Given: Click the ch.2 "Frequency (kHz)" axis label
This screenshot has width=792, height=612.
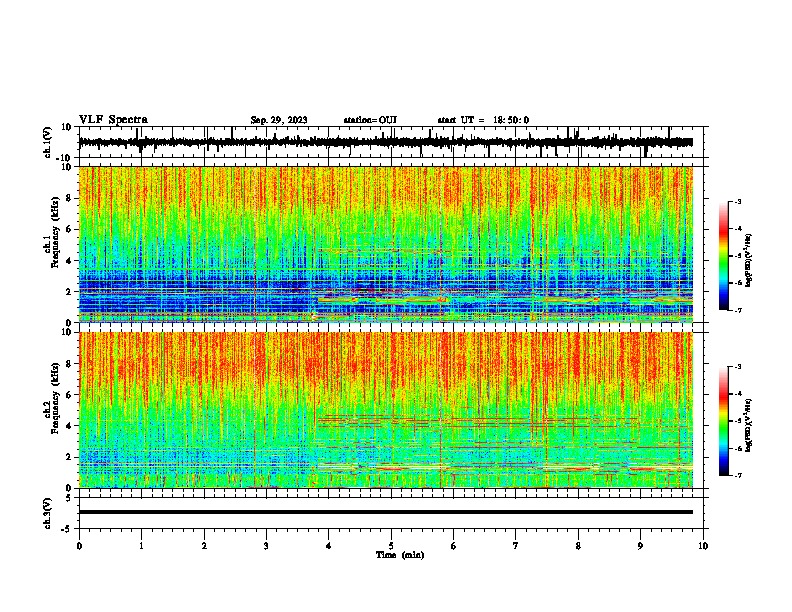Looking at the screenshot, I should [x=55, y=398].
